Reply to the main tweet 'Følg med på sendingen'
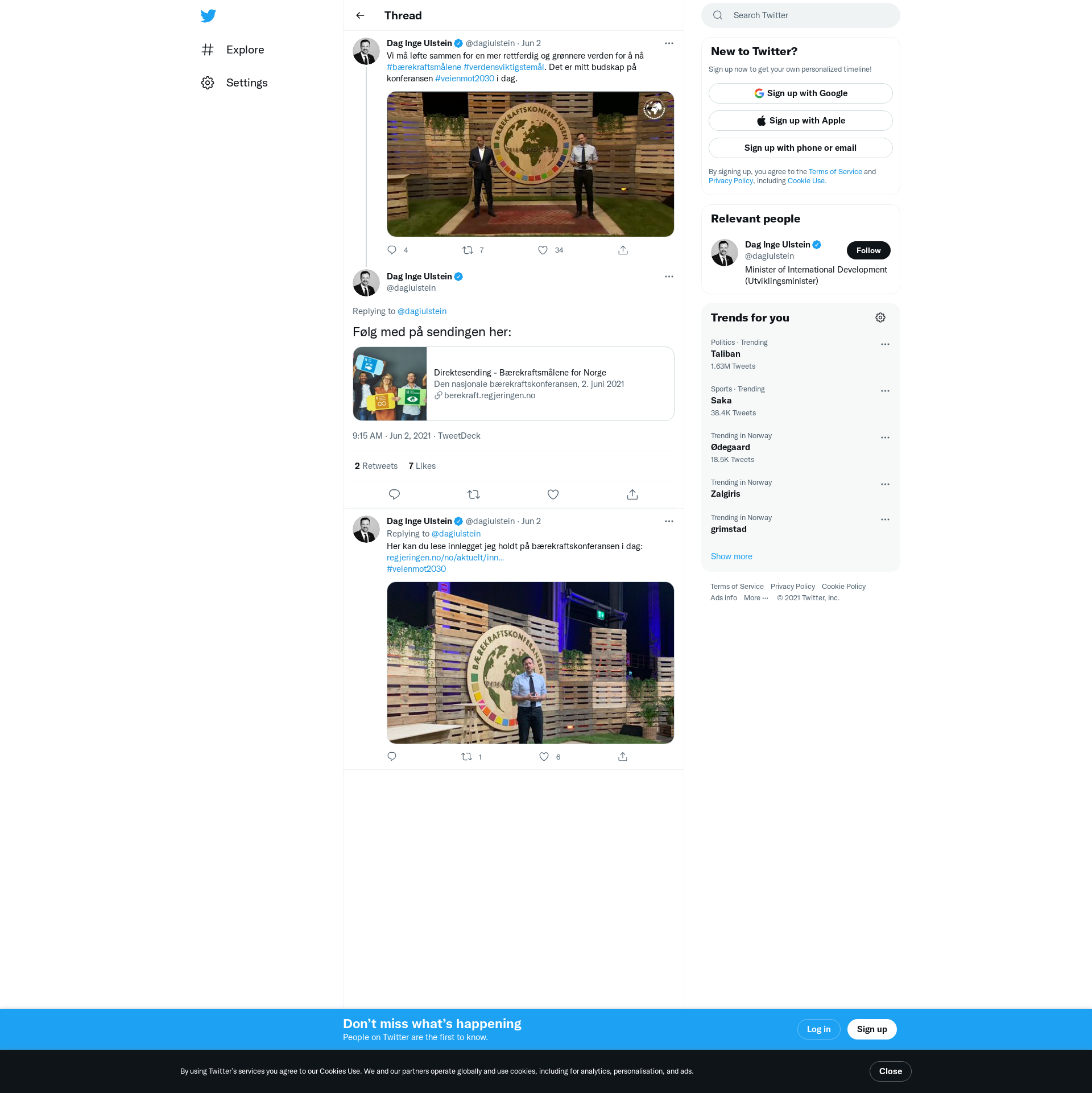1092x1093 pixels. [394, 494]
